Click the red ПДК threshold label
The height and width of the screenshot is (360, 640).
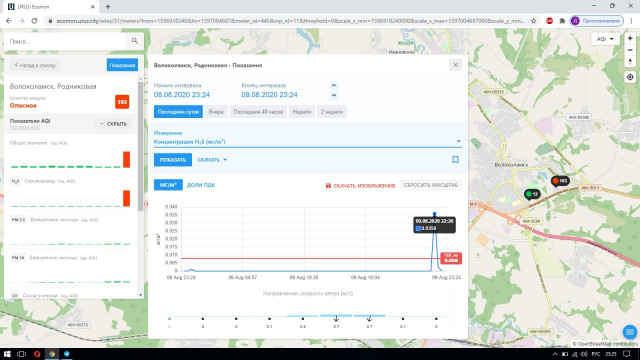[451, 258]
